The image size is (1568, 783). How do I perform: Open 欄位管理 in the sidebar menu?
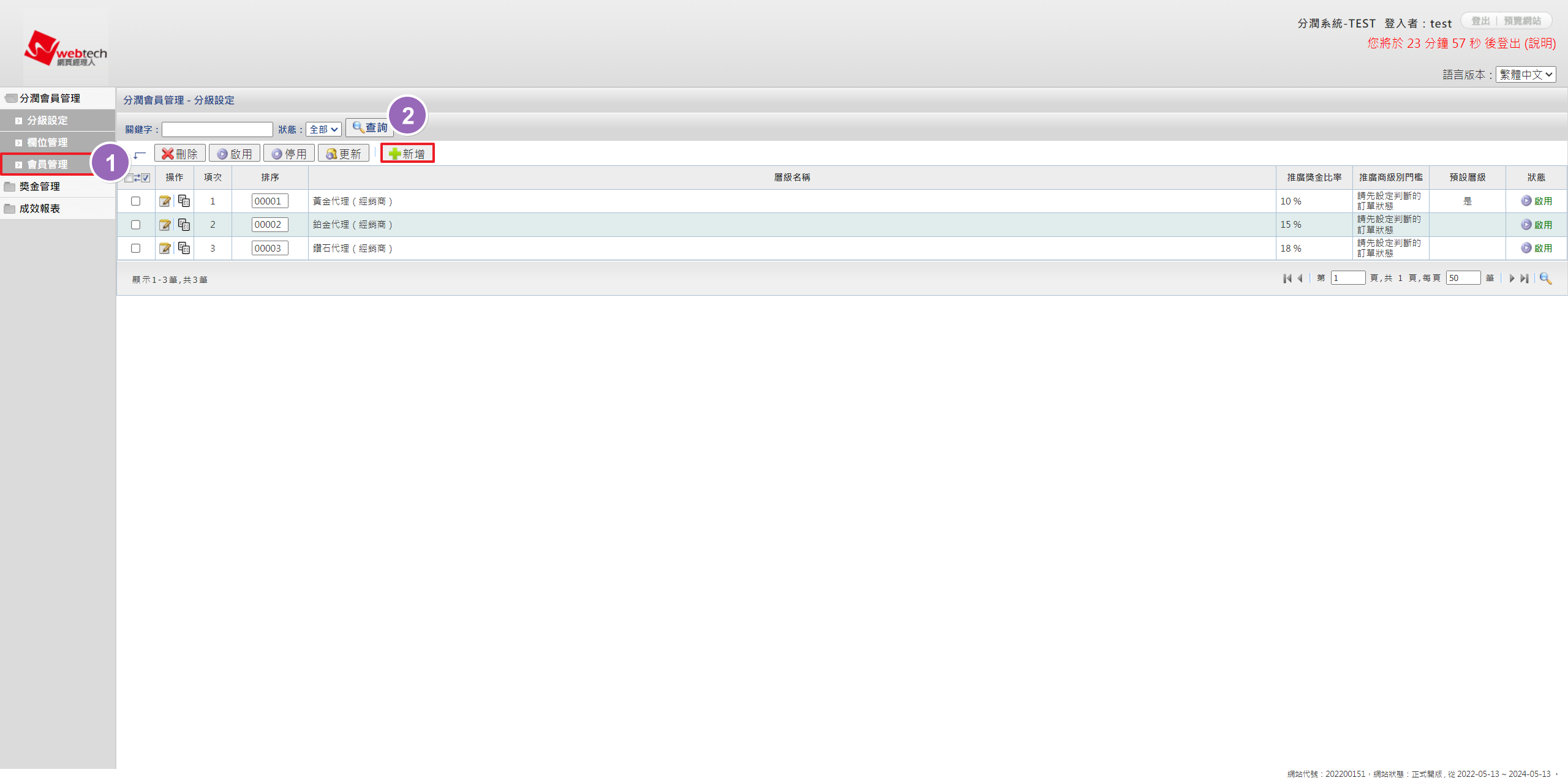[x=47, y=142]
